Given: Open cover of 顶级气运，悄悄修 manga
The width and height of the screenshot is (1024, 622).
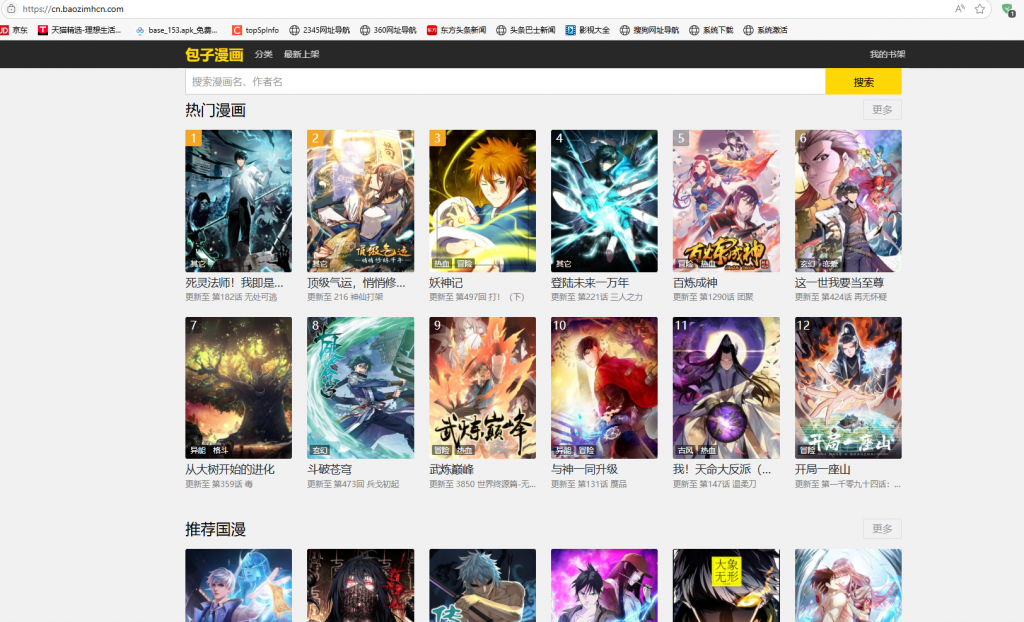Looking at the screenshot, I should tap(360, 201).
